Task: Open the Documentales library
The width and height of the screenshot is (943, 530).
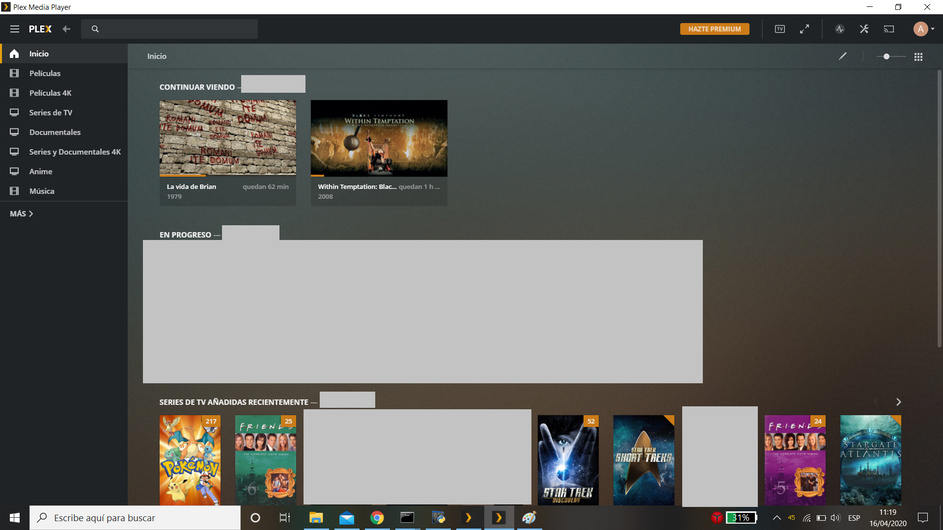Action: [x=64, y=132]
